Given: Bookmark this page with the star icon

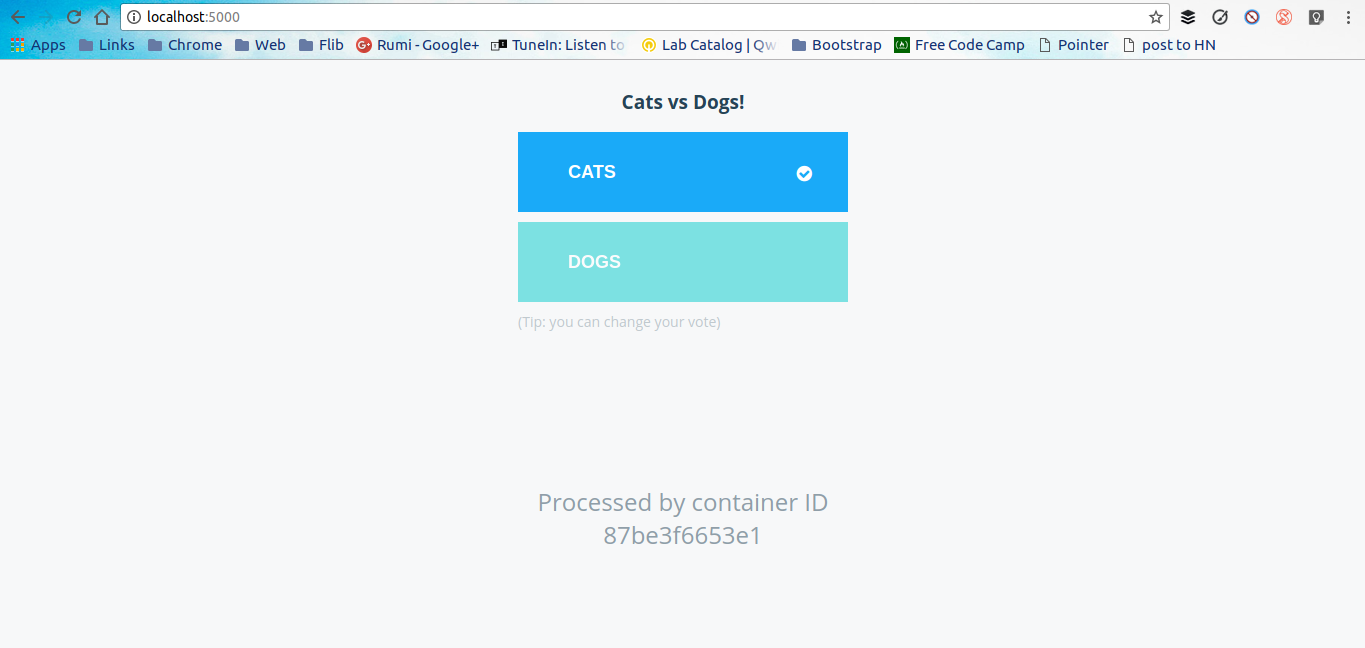Looking at the screenshot, I should tap(1156, 17).
